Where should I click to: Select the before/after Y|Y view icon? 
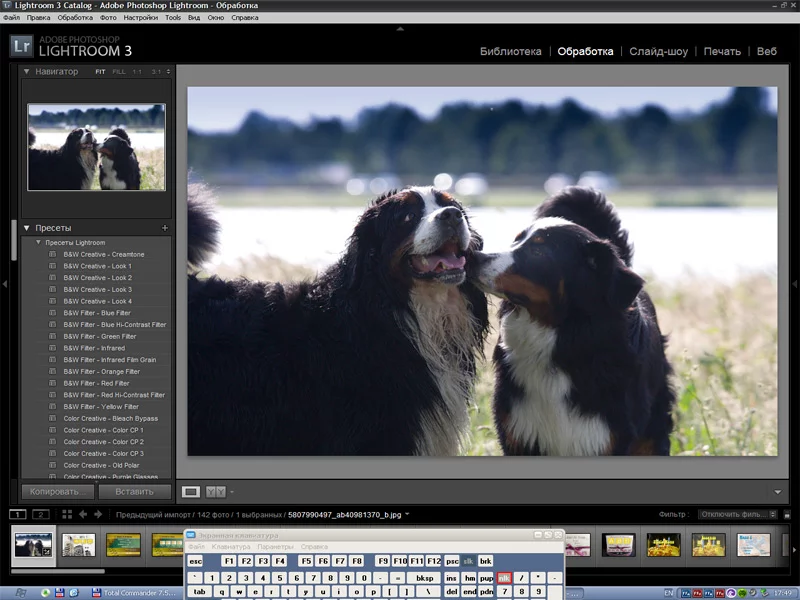[x=215, y=491]
